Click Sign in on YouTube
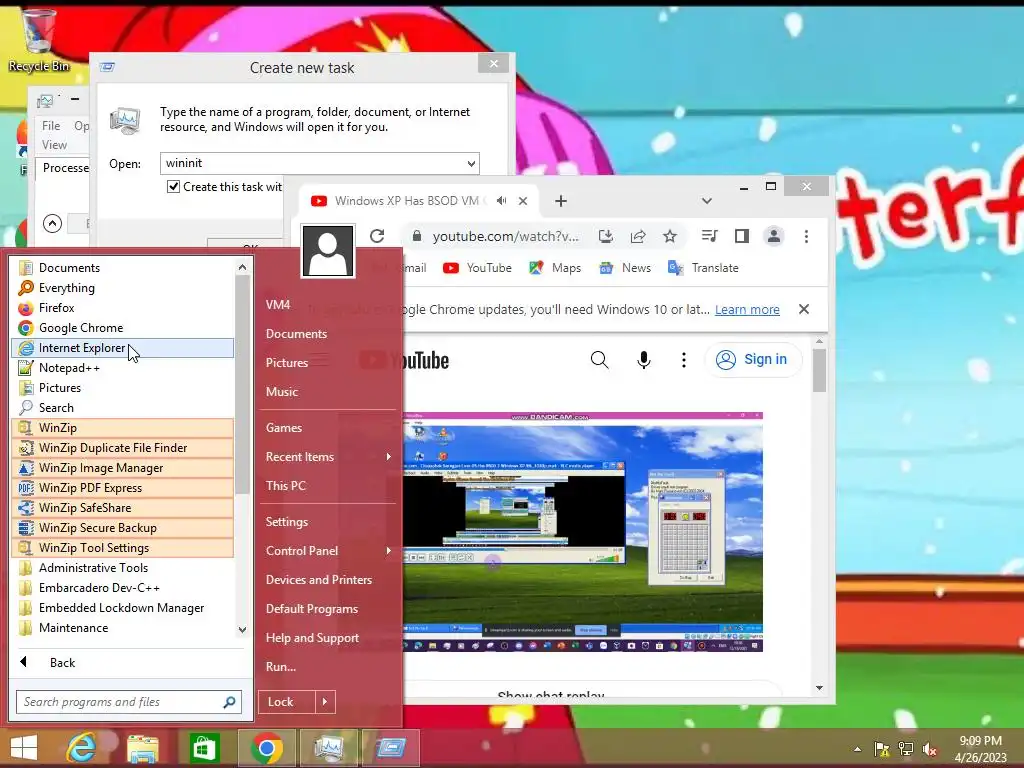This screenshot has height=768, width=1024. click(752, 359)
